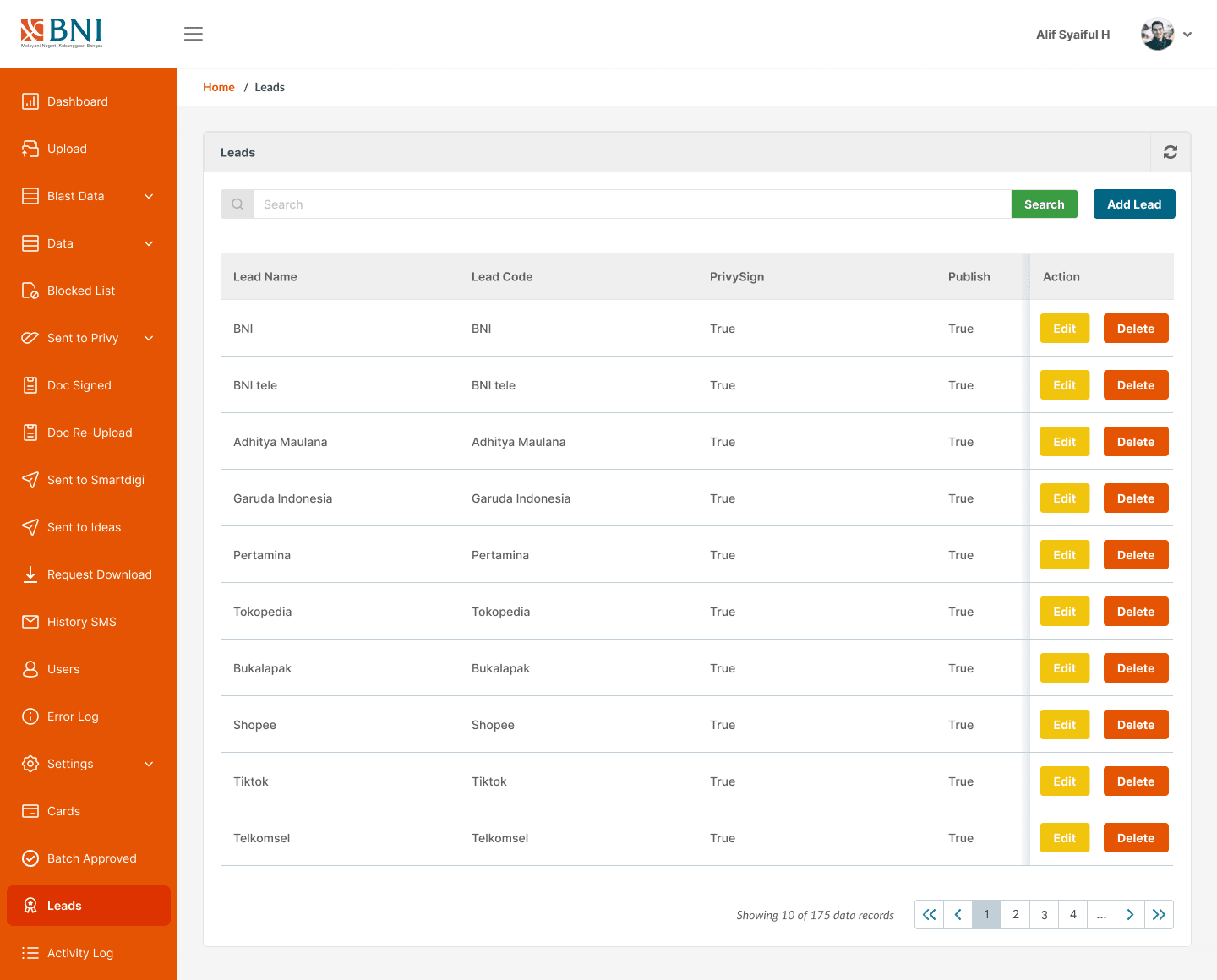
Task: Open the Activity Log menu item
Action: (x=89, y=953)
